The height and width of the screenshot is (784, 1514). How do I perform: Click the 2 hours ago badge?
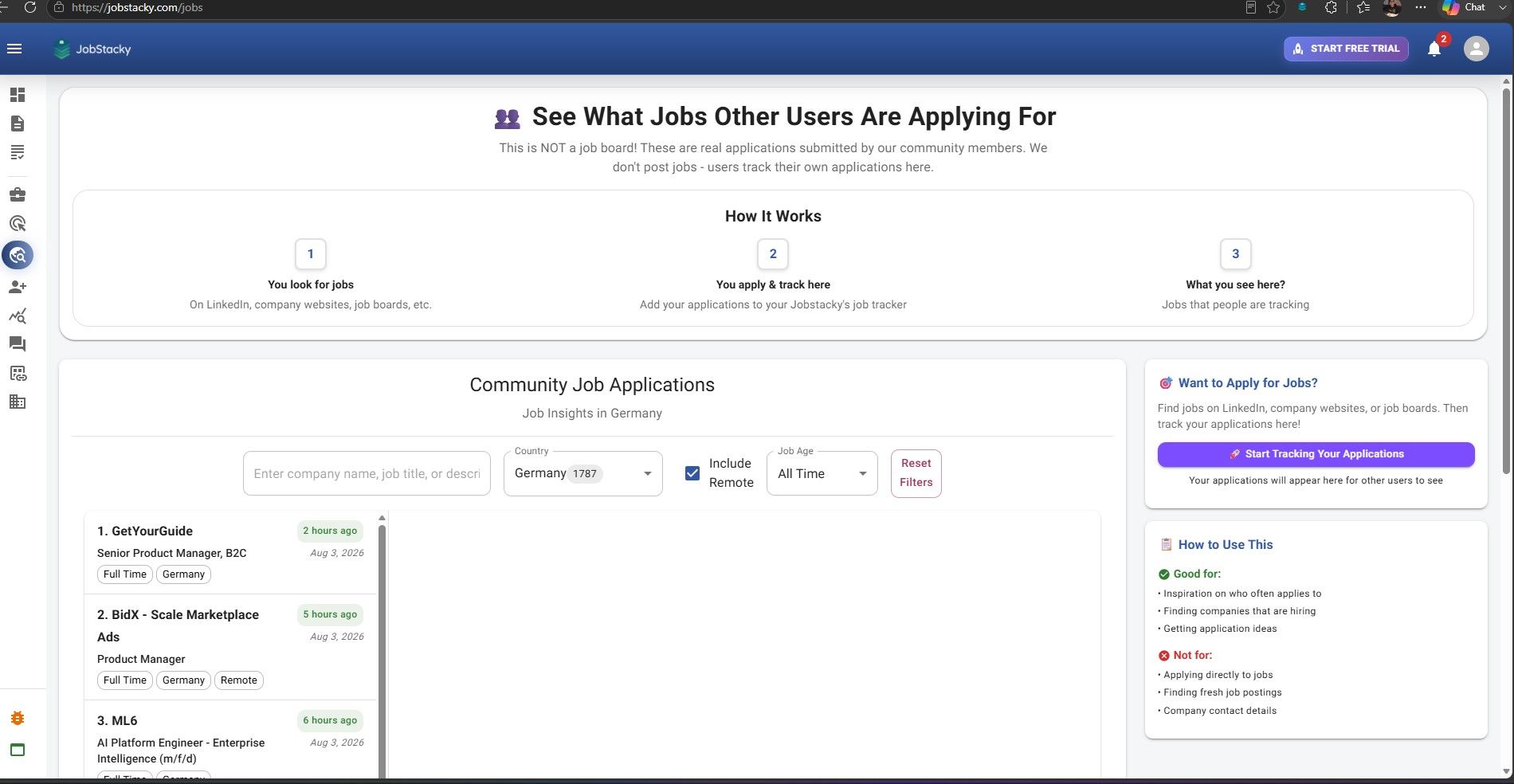pyautogui.click(x=330, y=531)
